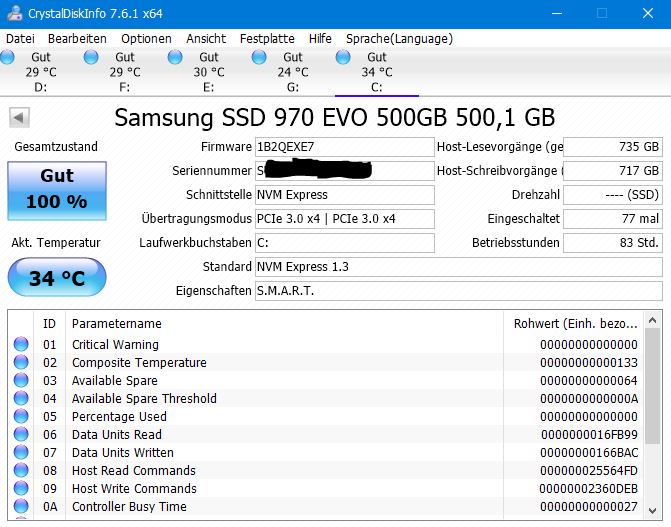Viewport: 671px width, 527px height.
Task: Click status orb for Controller Busy Time row
Action: 21,506
